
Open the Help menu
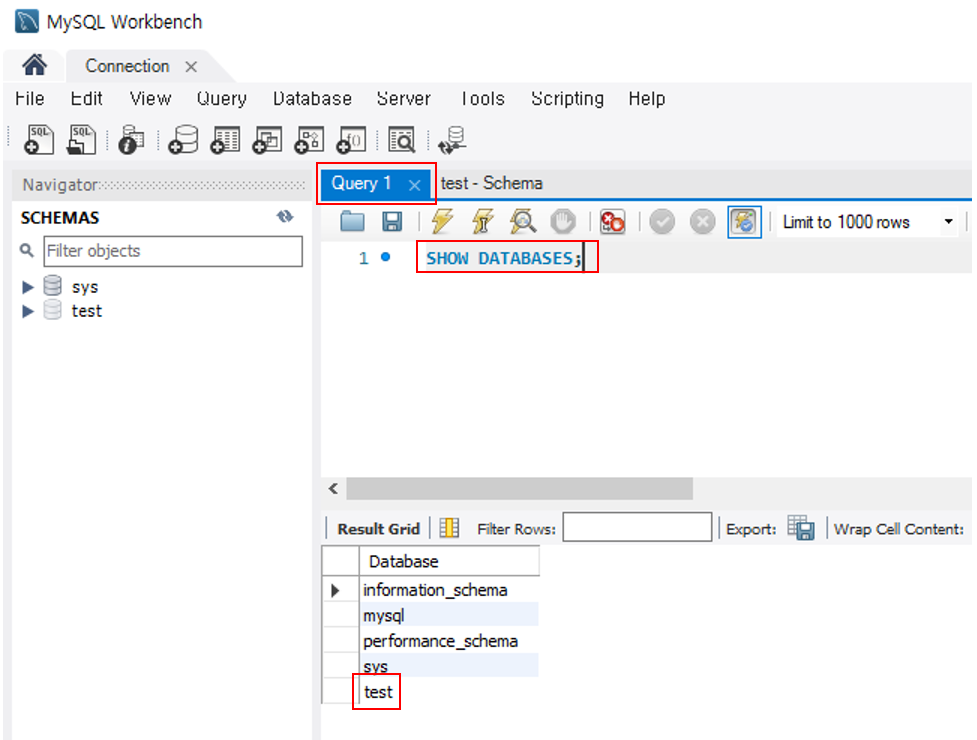647,98
